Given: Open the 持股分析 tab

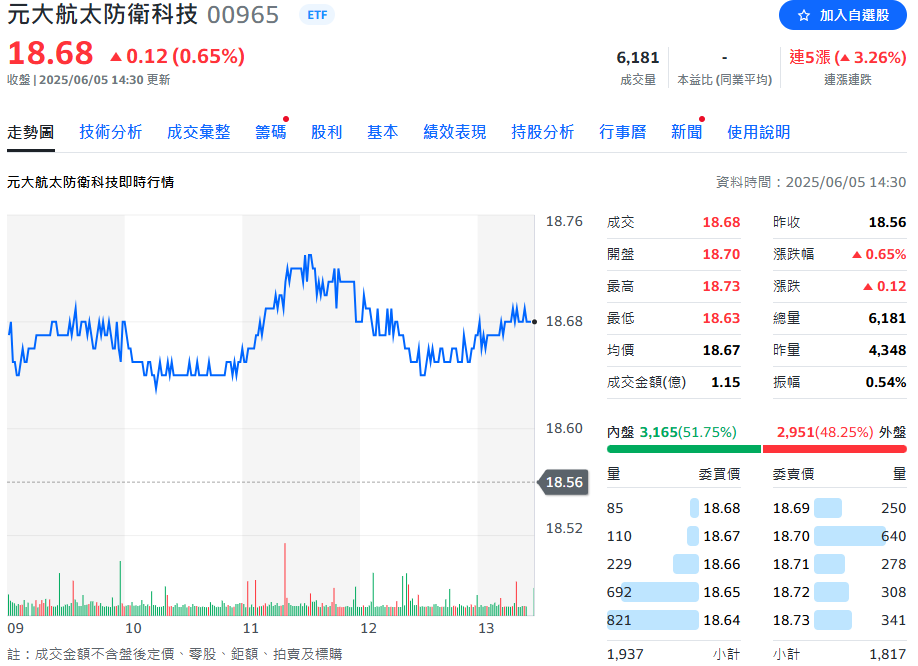Looking at the screenshot, I should [542, 132].
